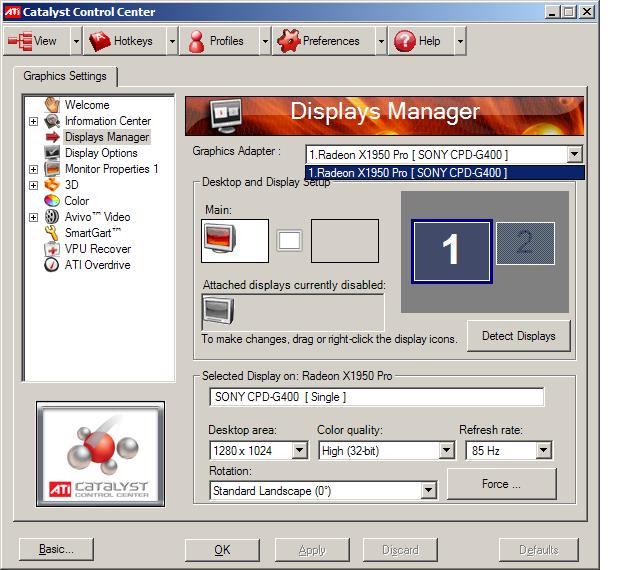Open the Refresh rate dropdown

click(x=543, y=450)
